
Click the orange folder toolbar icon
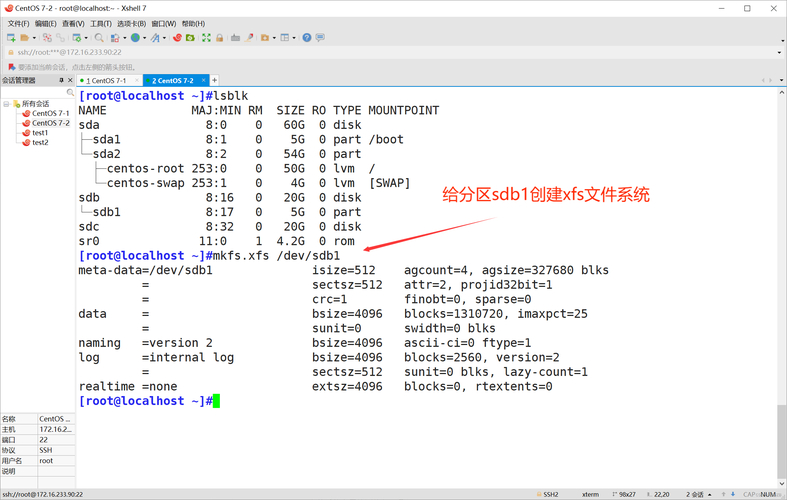click(265, 38)
